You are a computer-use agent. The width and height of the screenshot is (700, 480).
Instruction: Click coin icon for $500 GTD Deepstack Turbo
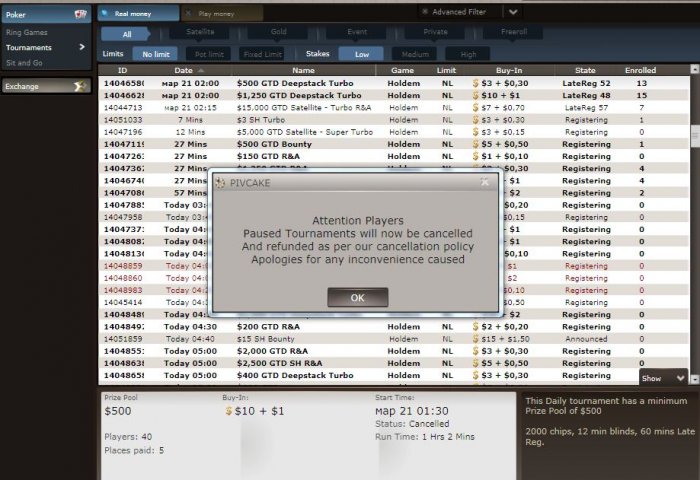[x=475, y=83]
